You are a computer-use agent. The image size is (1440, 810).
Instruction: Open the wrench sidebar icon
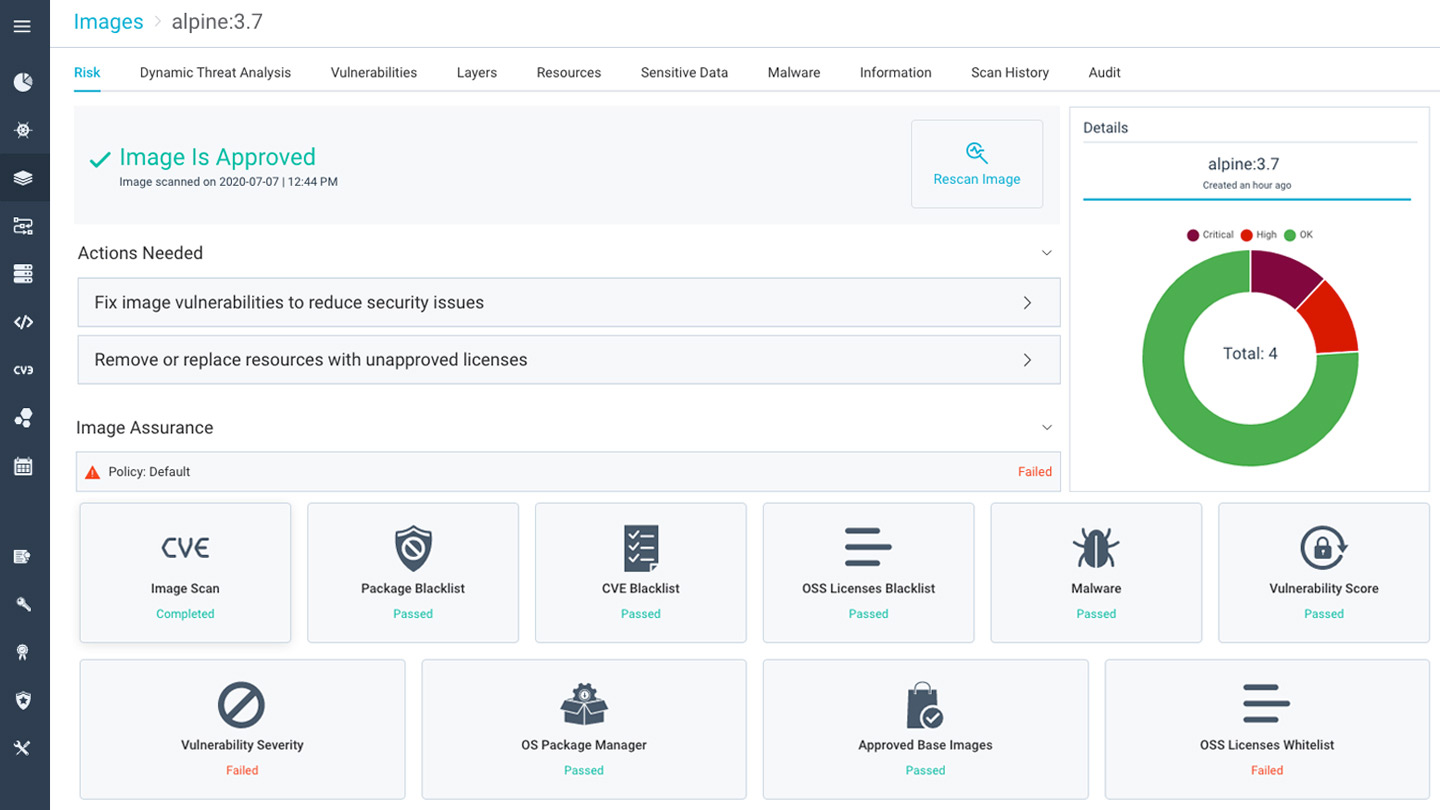(x=23, y=604)
